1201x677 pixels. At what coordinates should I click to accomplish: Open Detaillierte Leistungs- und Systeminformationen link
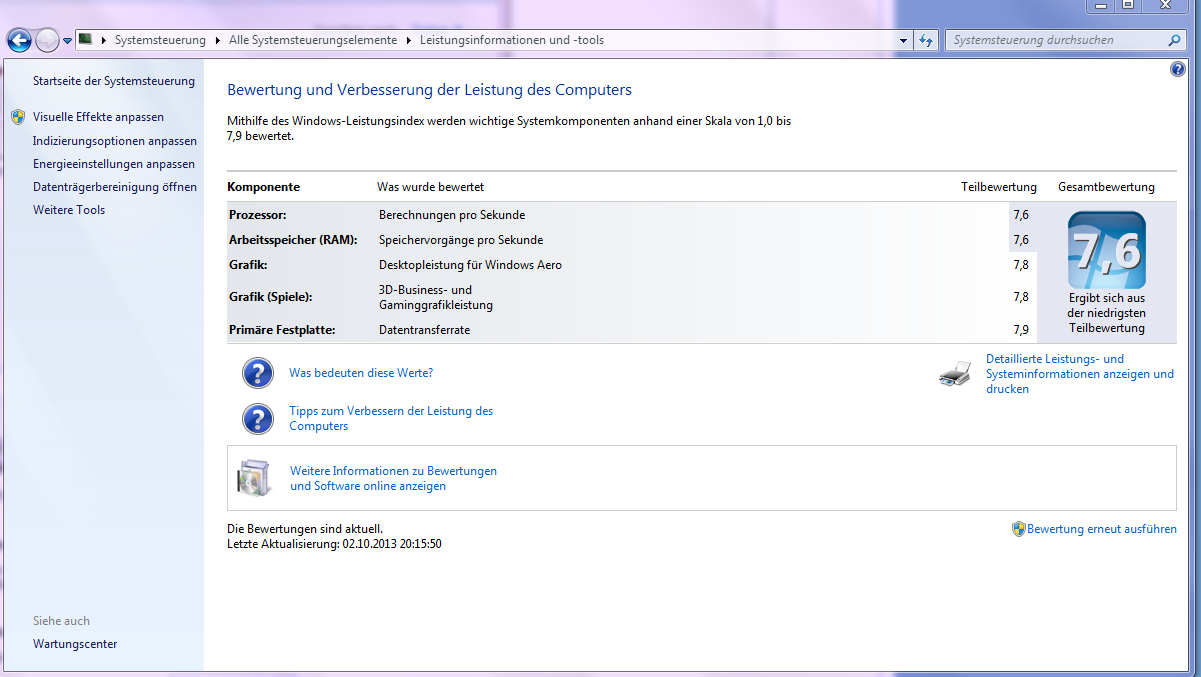pyautogui.click(x=1080, y=374)
